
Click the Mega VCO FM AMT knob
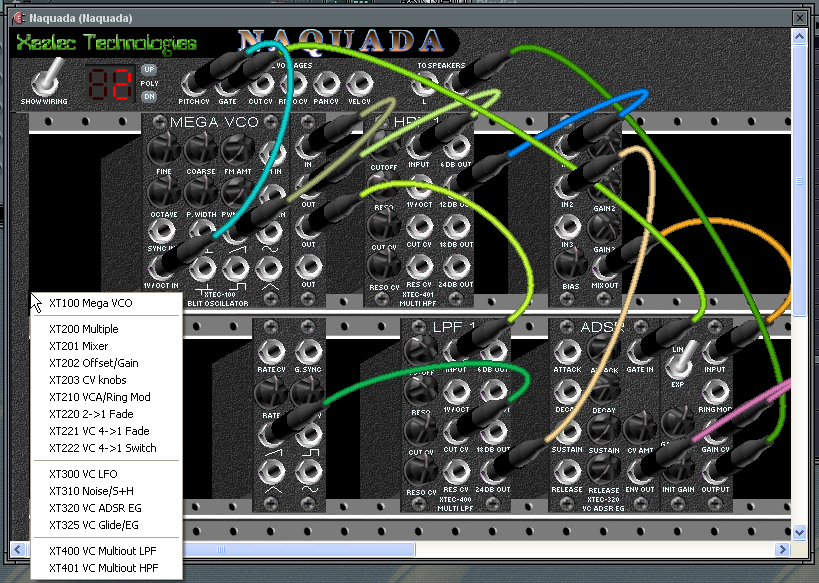pos(238,149)
